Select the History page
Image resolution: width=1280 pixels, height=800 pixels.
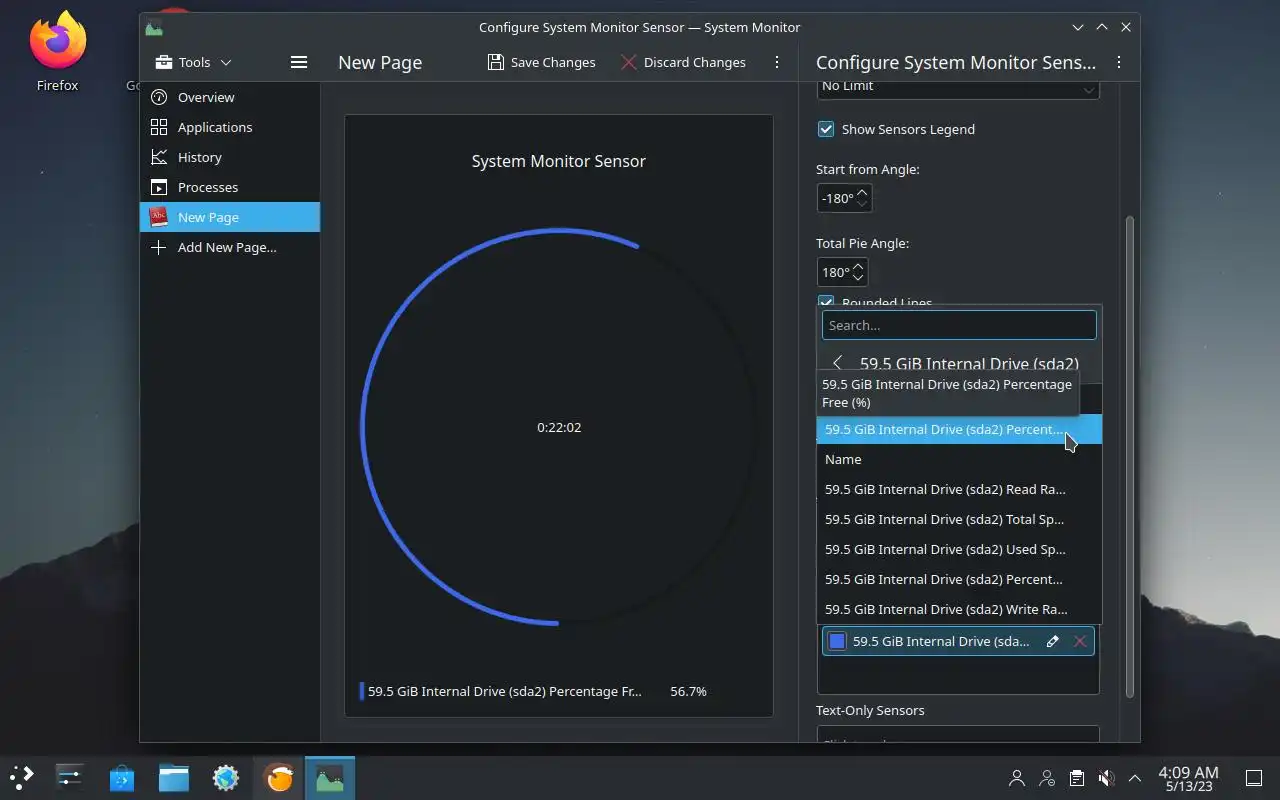point(230,157)
